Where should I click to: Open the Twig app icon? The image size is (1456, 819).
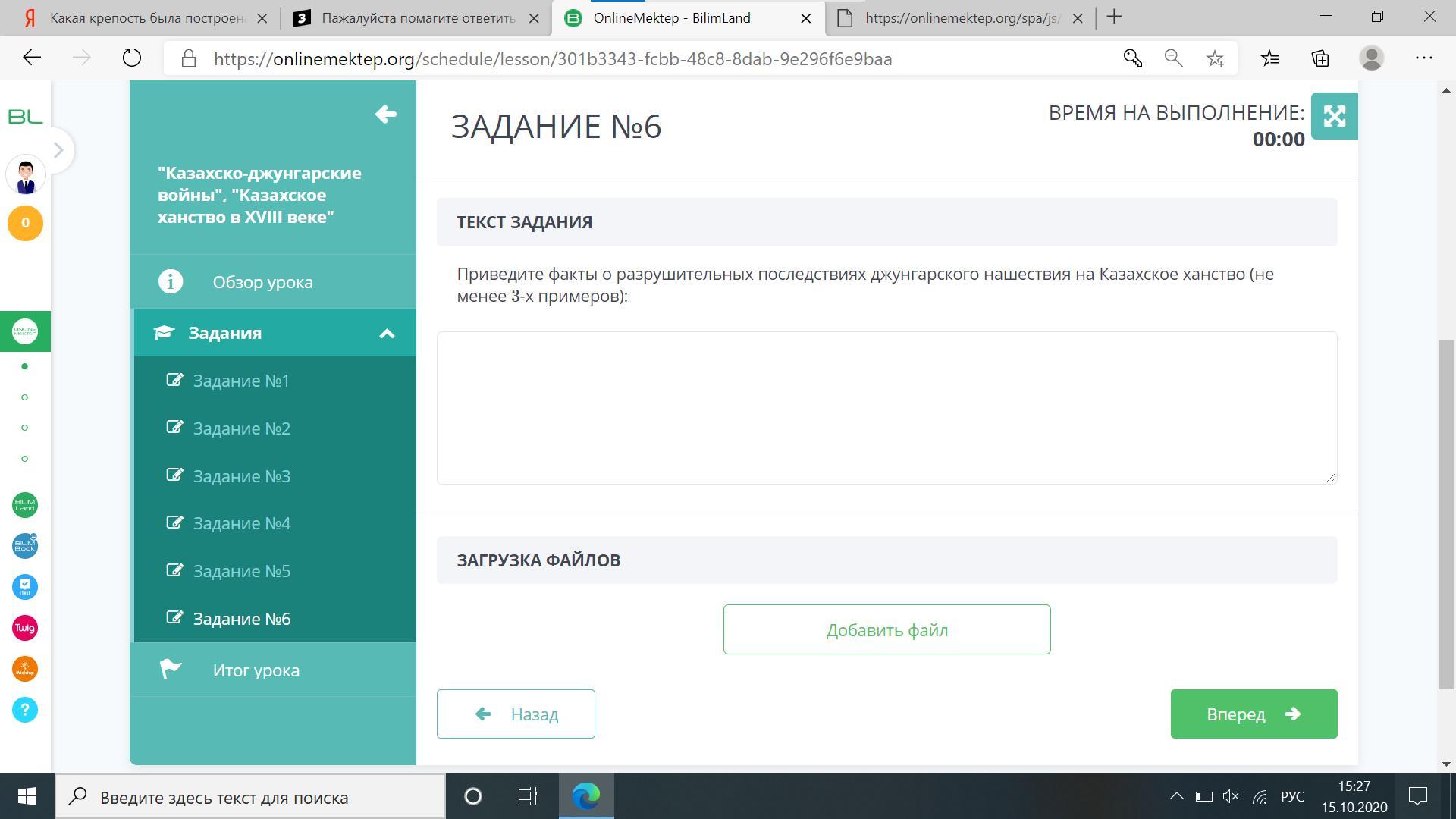coord(25,628)
